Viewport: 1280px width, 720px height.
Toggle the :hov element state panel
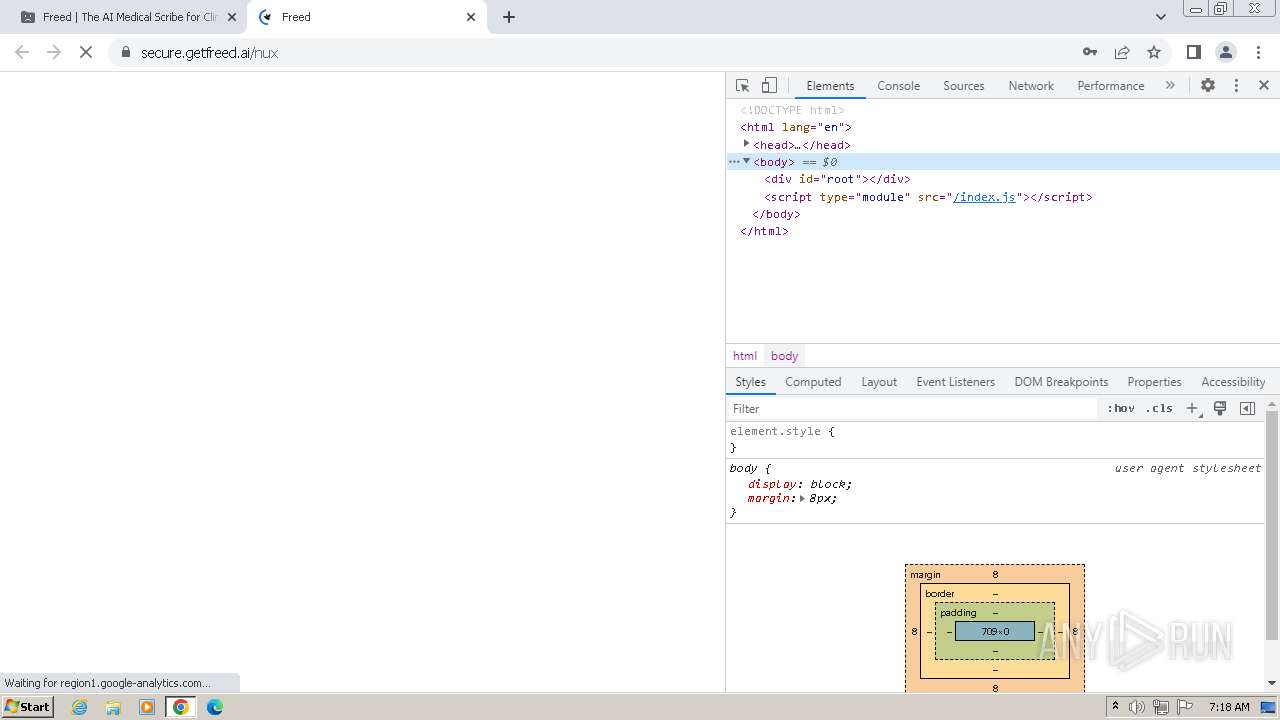[x=1121, y=409]
